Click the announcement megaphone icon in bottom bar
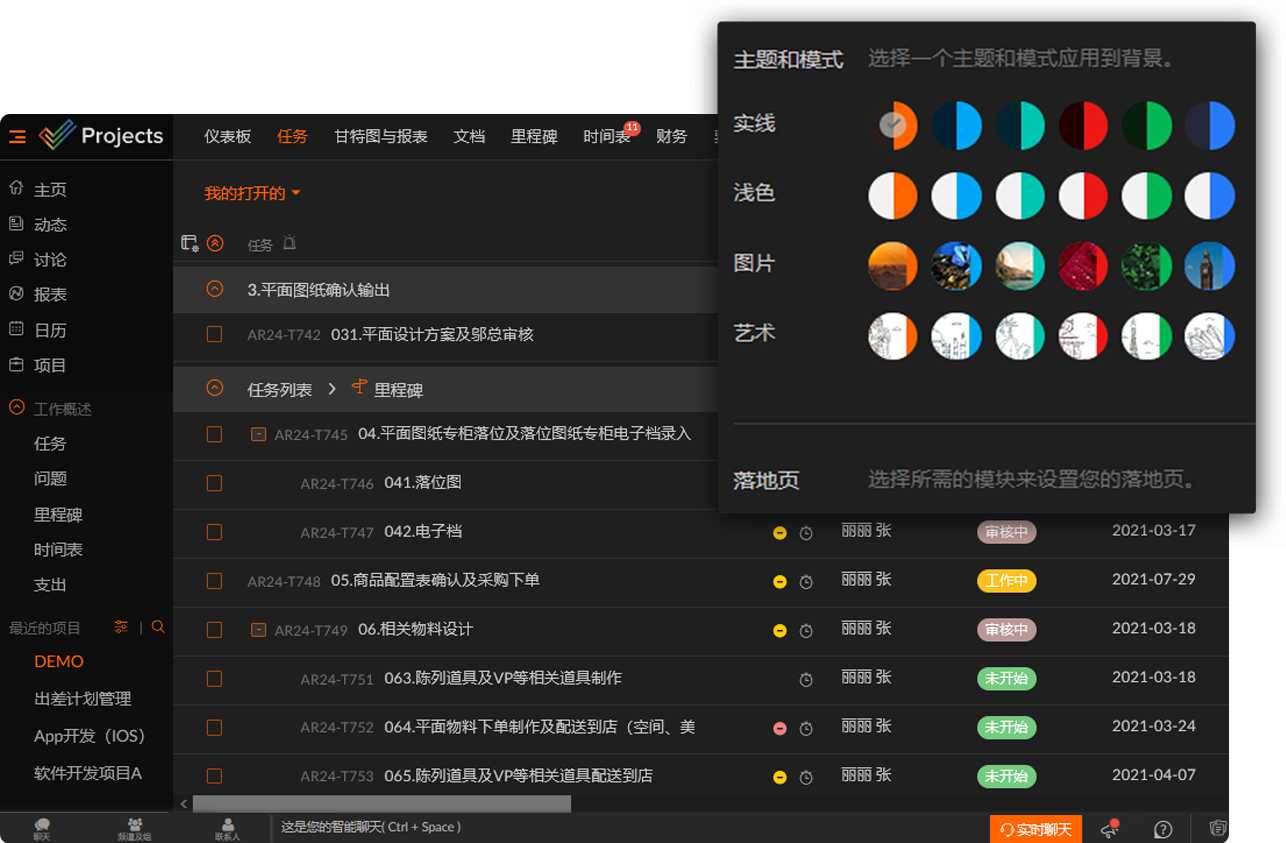This screenshot has height=843, width=1286. click(x=1109, y=829)
